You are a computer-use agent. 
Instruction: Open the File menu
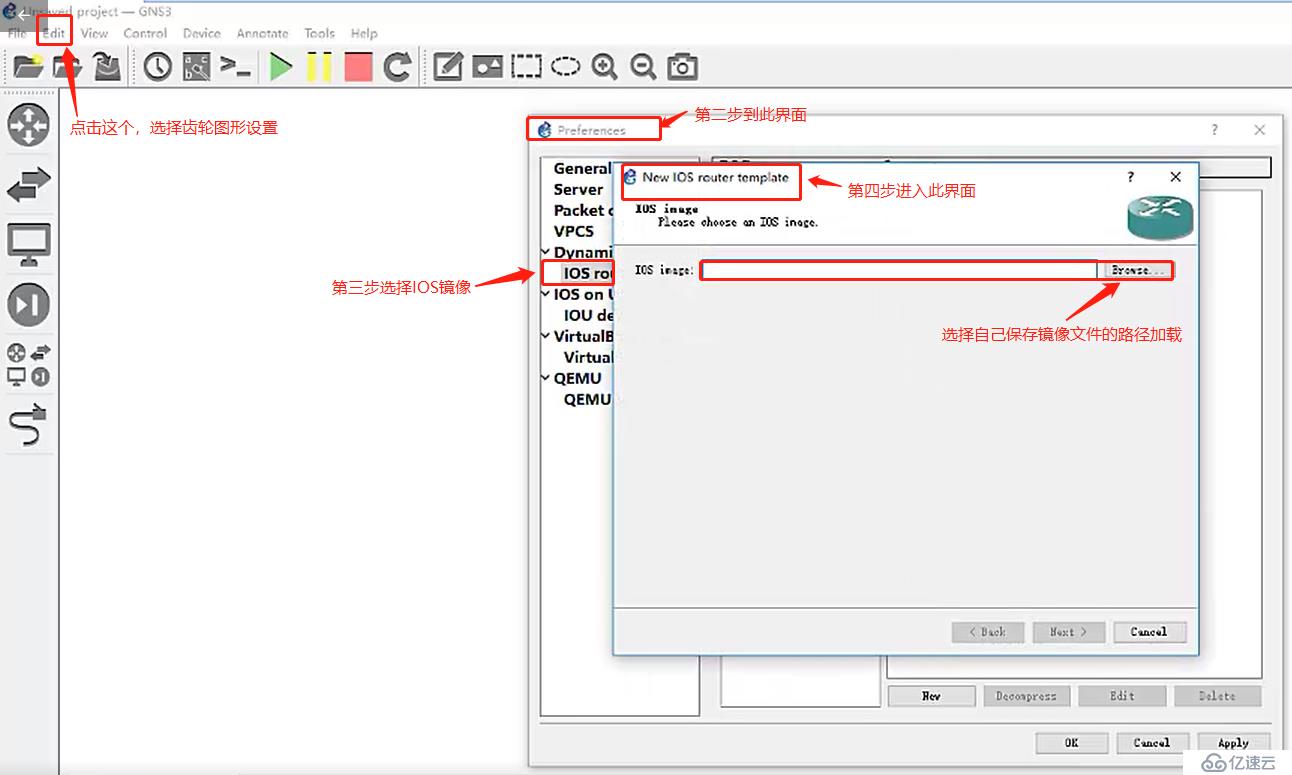(17, 33)
